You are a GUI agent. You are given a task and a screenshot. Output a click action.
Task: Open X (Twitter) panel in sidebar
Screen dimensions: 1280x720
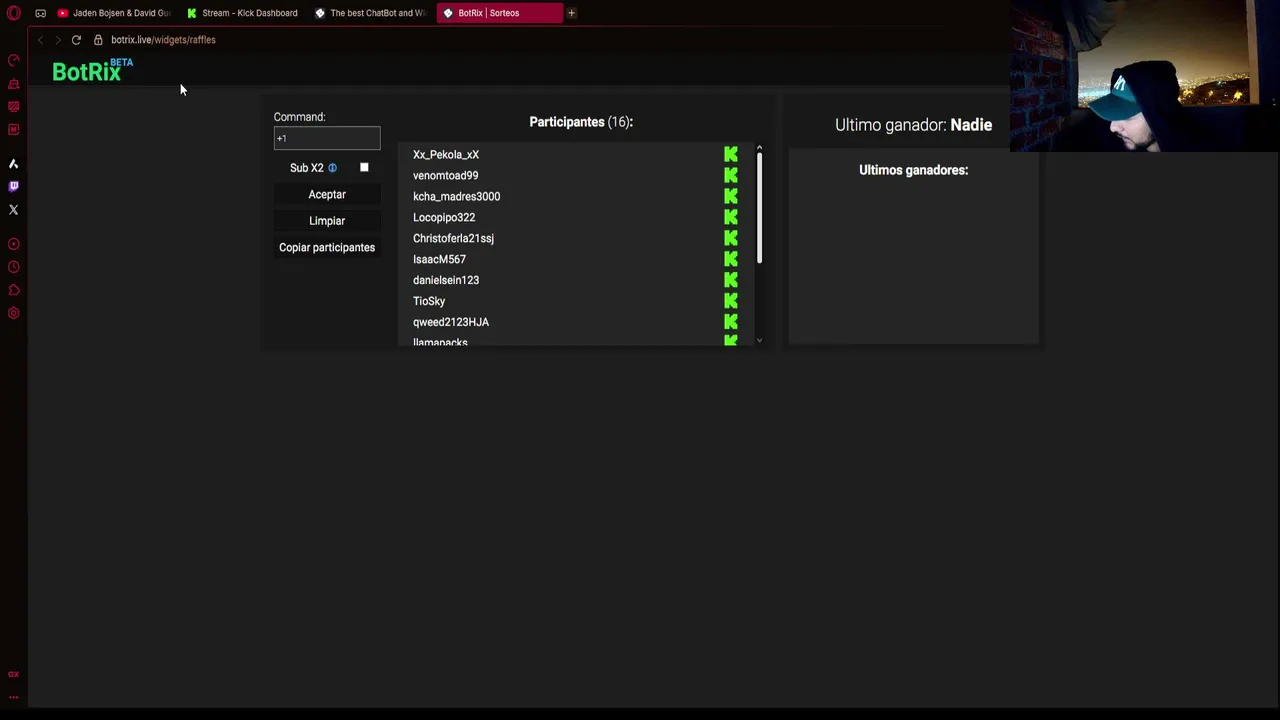[x=13, y=210]
